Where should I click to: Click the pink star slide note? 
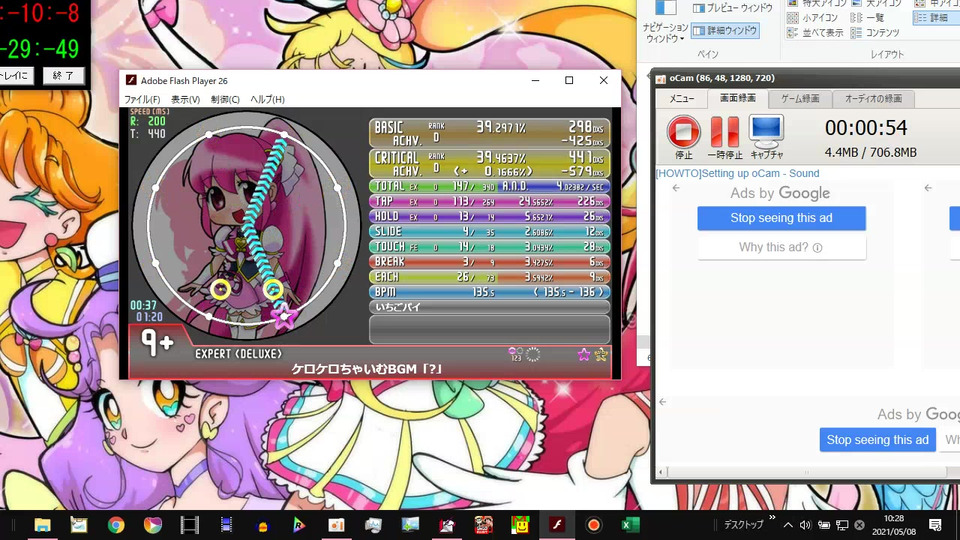click(x=283, y=316)
